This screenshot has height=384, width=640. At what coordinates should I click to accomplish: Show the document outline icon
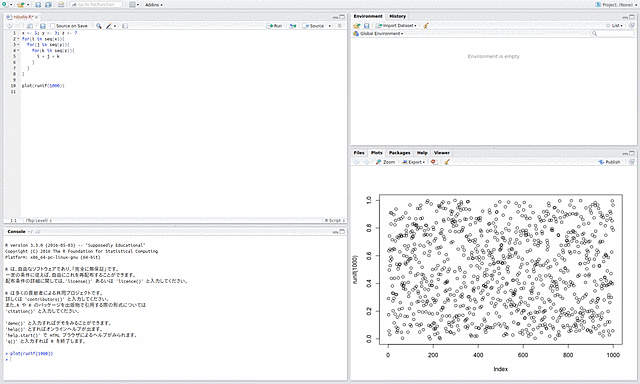click(339, 26)
